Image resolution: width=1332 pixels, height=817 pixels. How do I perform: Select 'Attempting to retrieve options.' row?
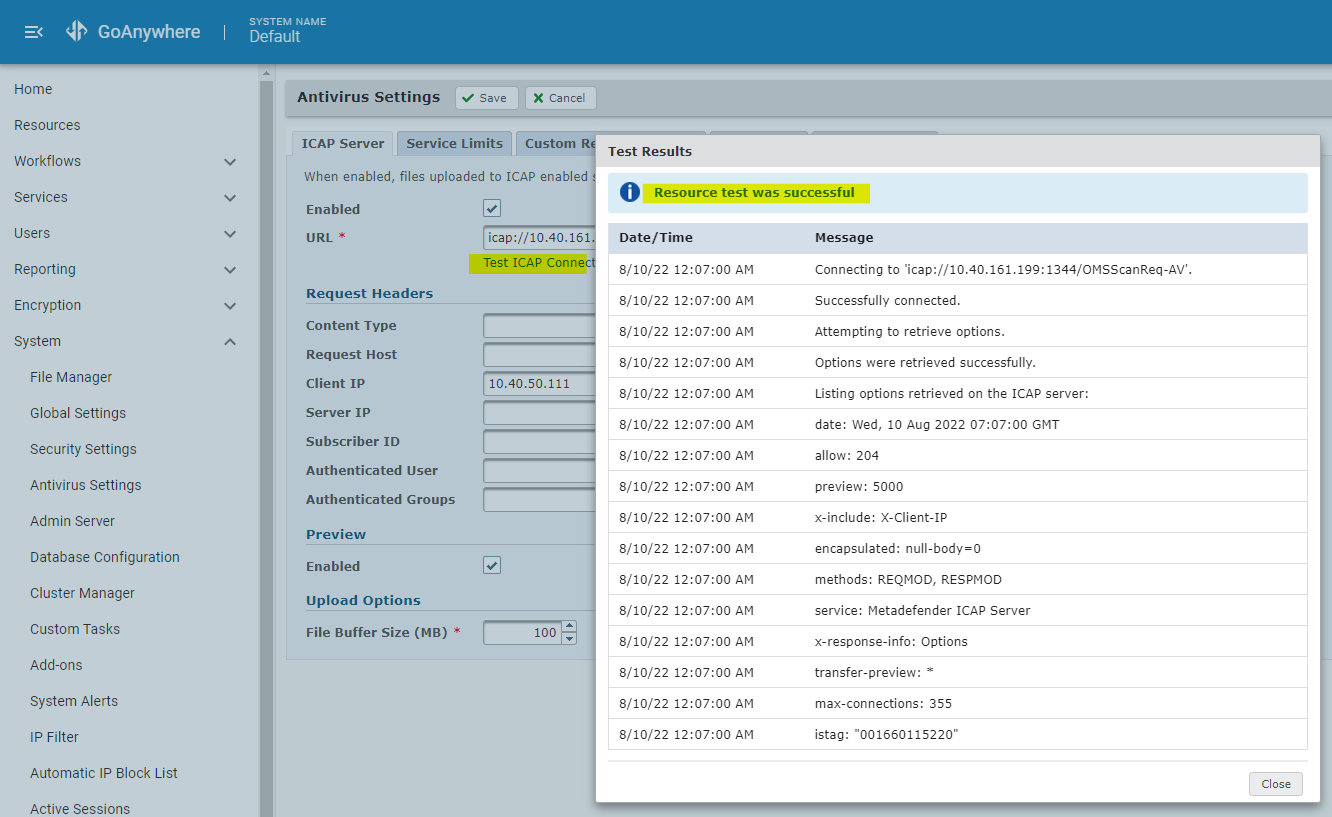[957, 331]
